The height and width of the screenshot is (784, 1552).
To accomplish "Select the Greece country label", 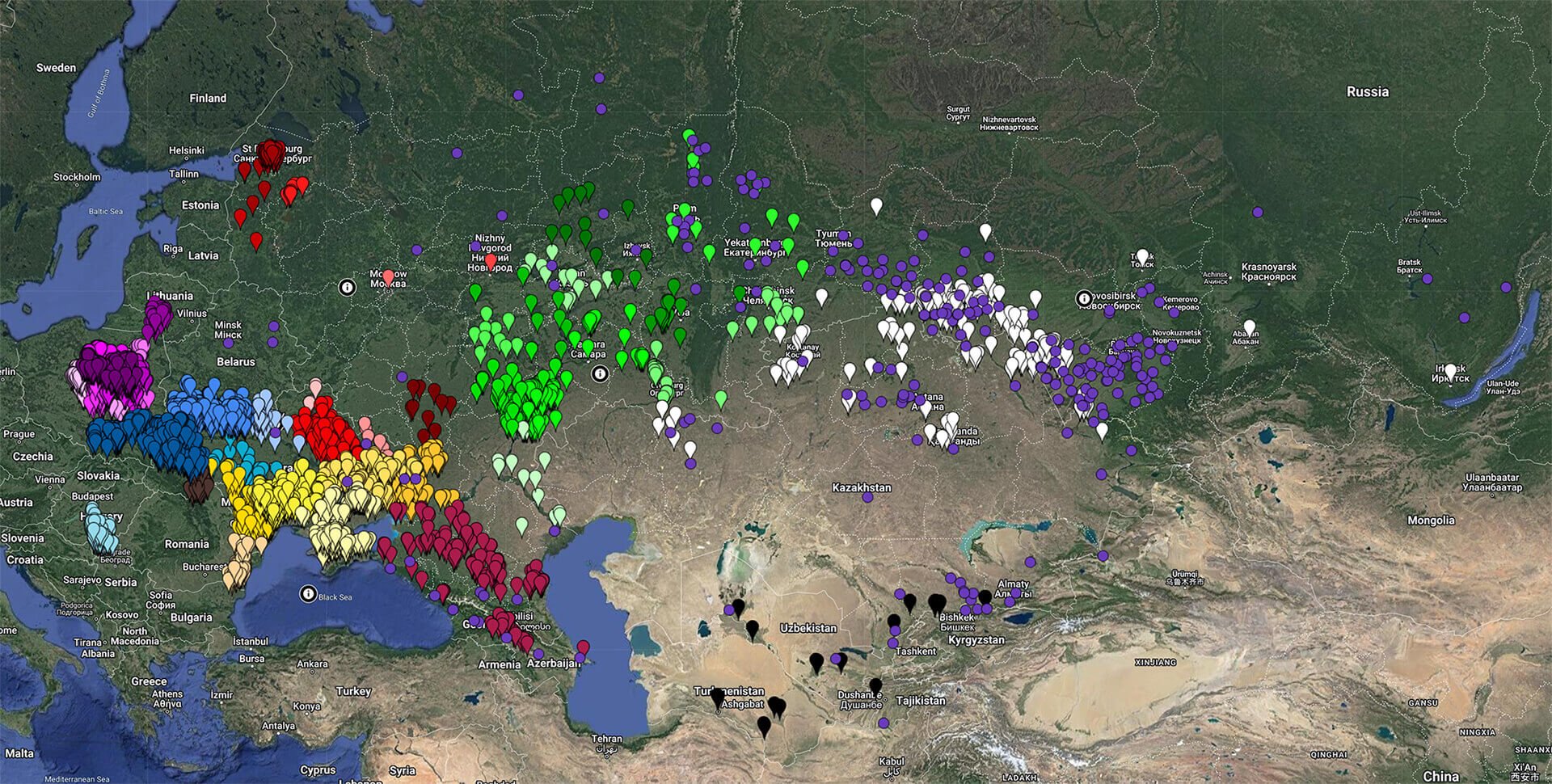I will coord(149,681).
